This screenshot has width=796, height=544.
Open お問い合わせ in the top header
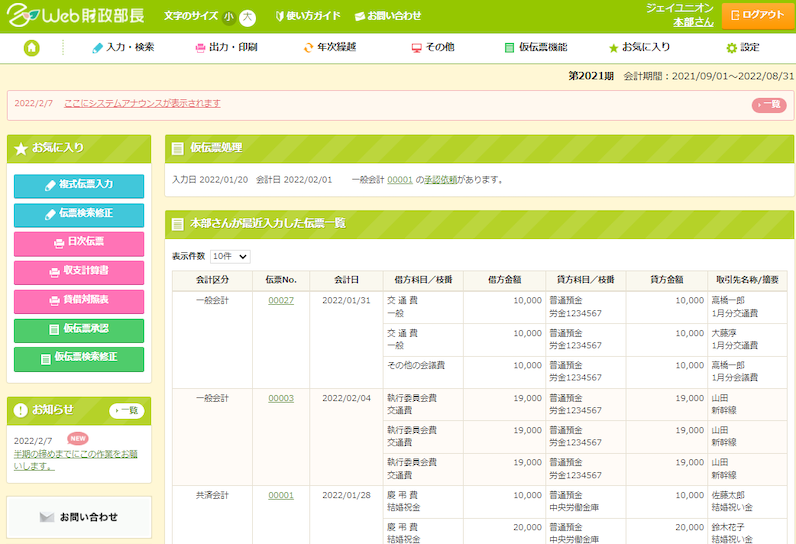(387, 17)
